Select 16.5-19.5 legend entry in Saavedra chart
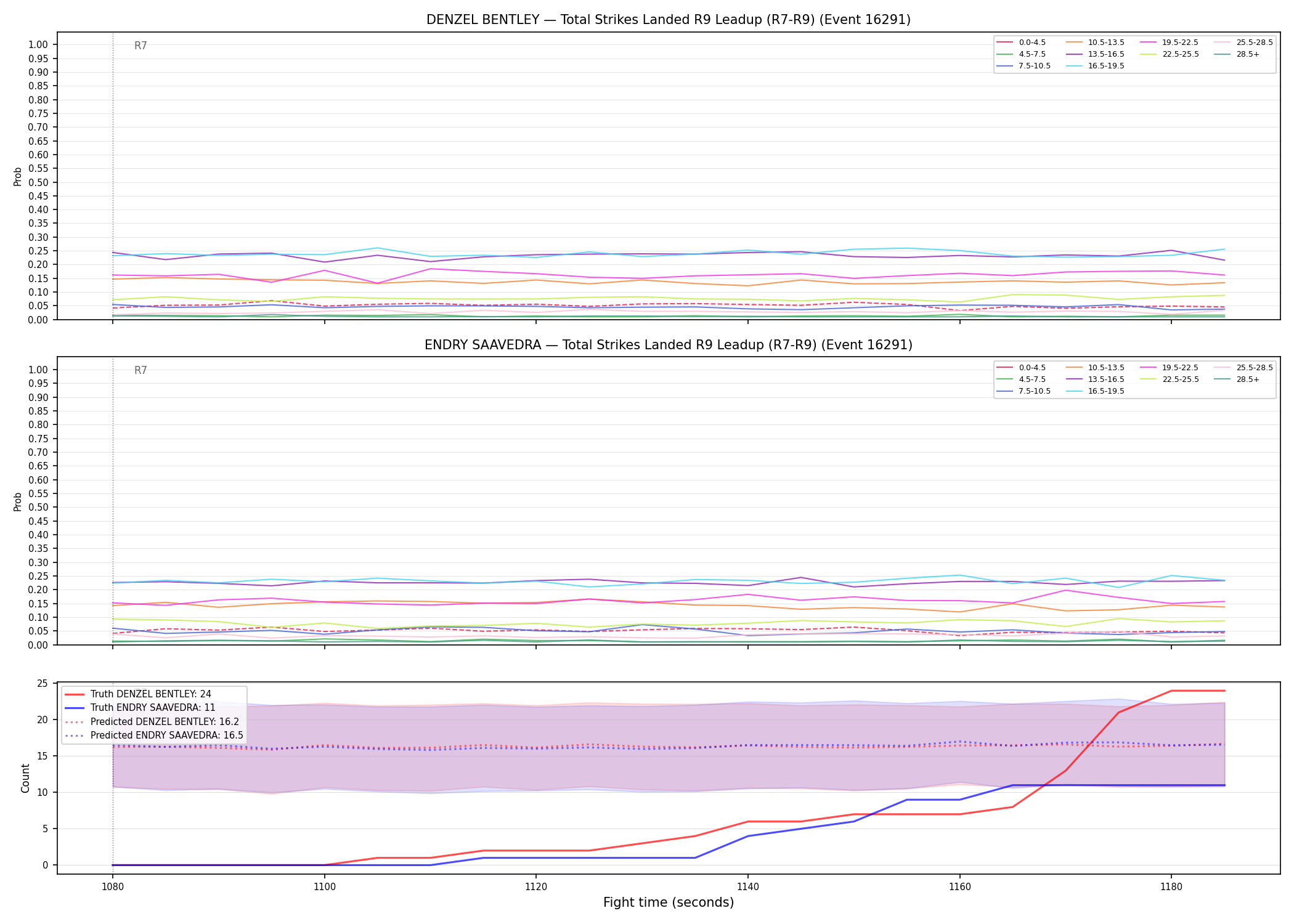The width and height of the screenshot is (1294, 924). point(1096,391)
